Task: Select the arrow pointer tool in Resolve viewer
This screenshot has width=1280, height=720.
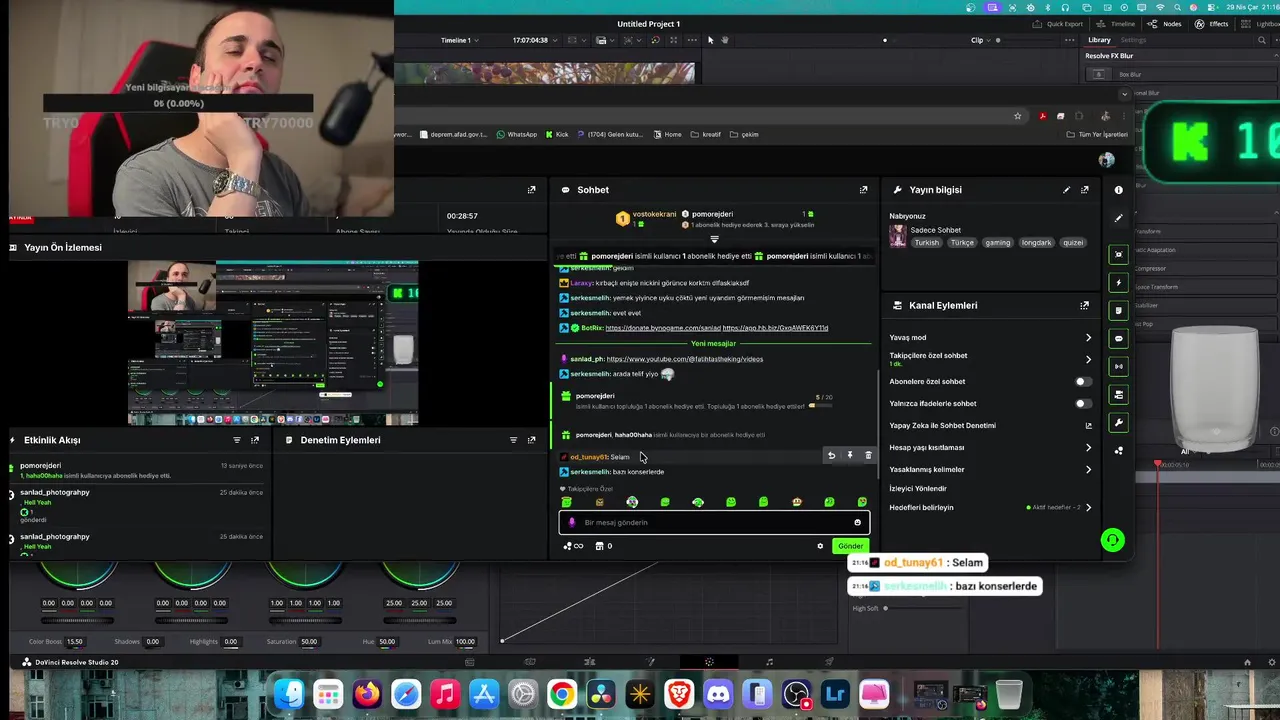Action: point(711,40)
